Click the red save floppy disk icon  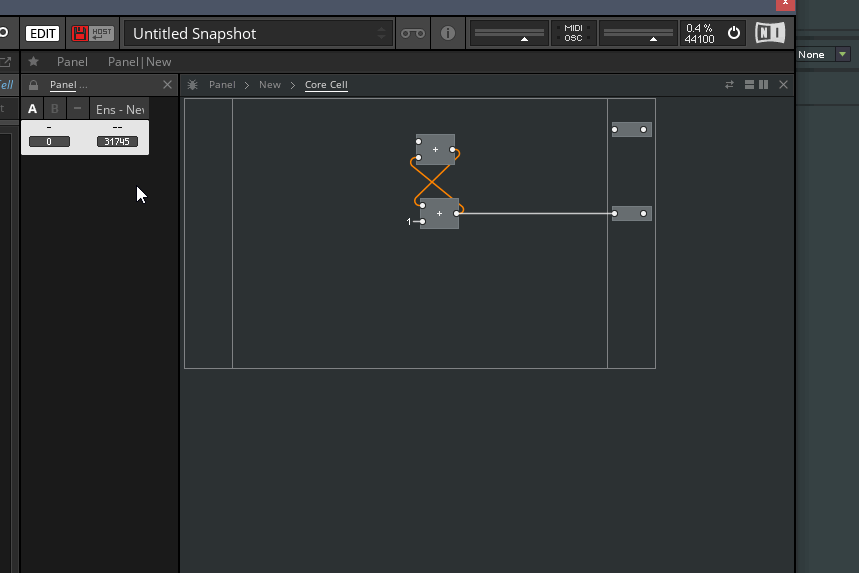(80, 33)
